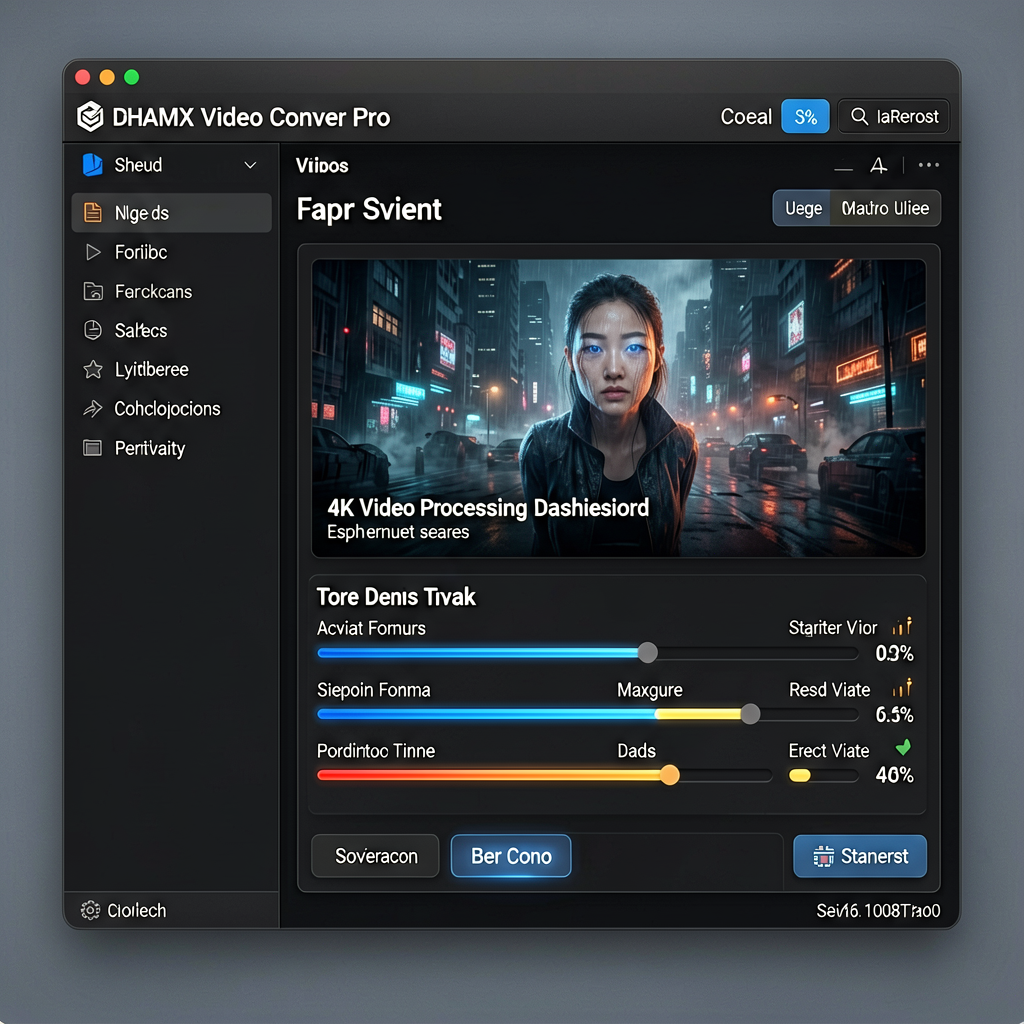Click the Lyitlberee star icon
The height and width of the screenshot is (1024, 1024).
pyautogui.click(x=93, y=370)
